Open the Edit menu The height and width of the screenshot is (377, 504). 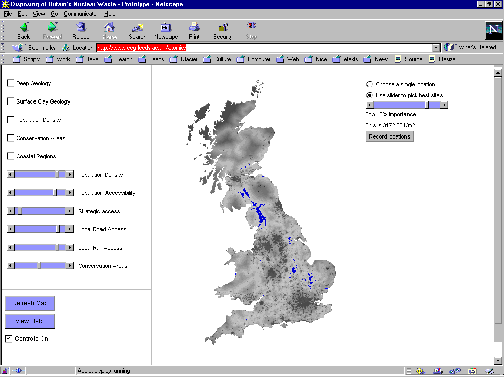(22, 14)
